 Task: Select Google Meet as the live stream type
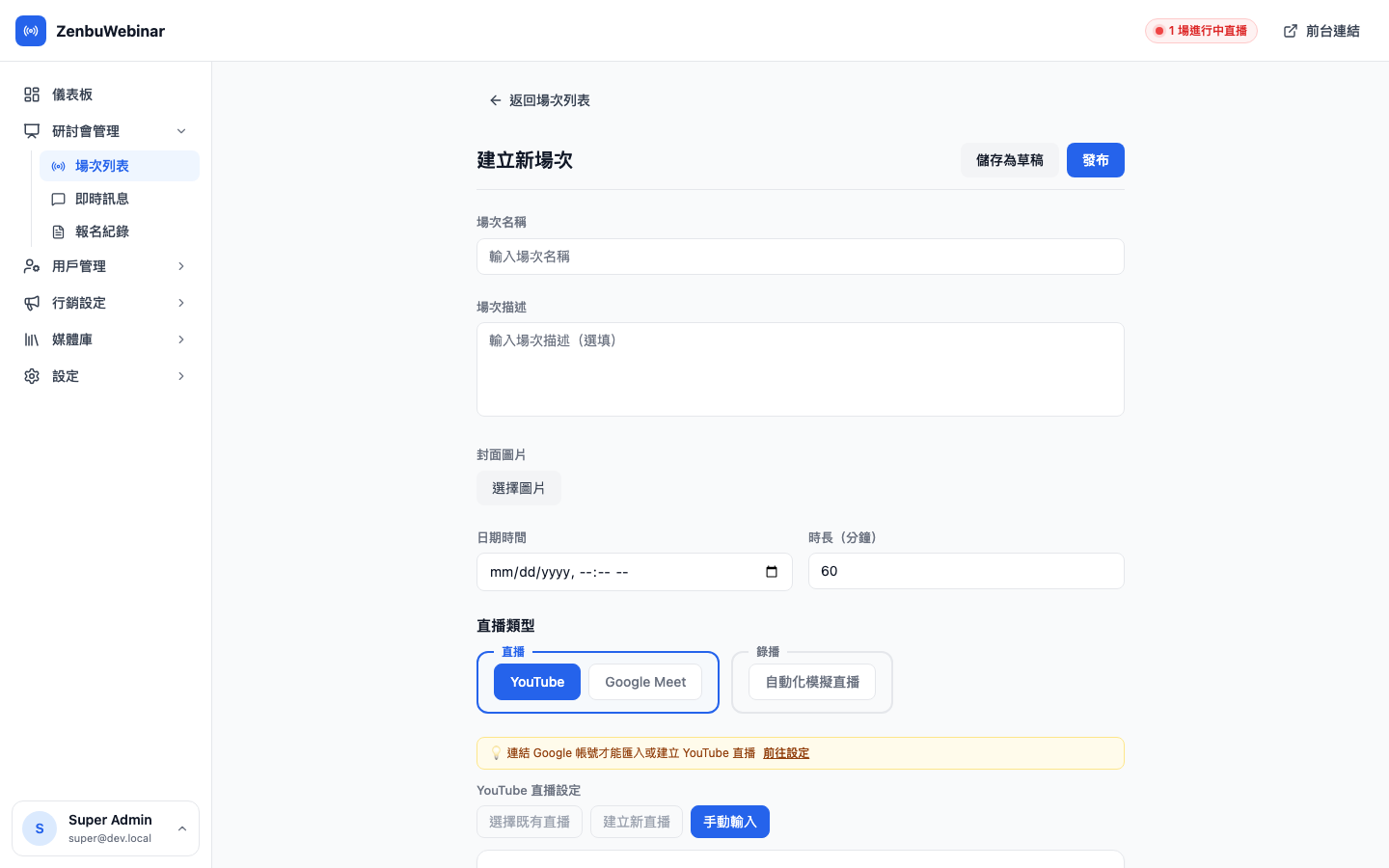(x=644, y=682)
